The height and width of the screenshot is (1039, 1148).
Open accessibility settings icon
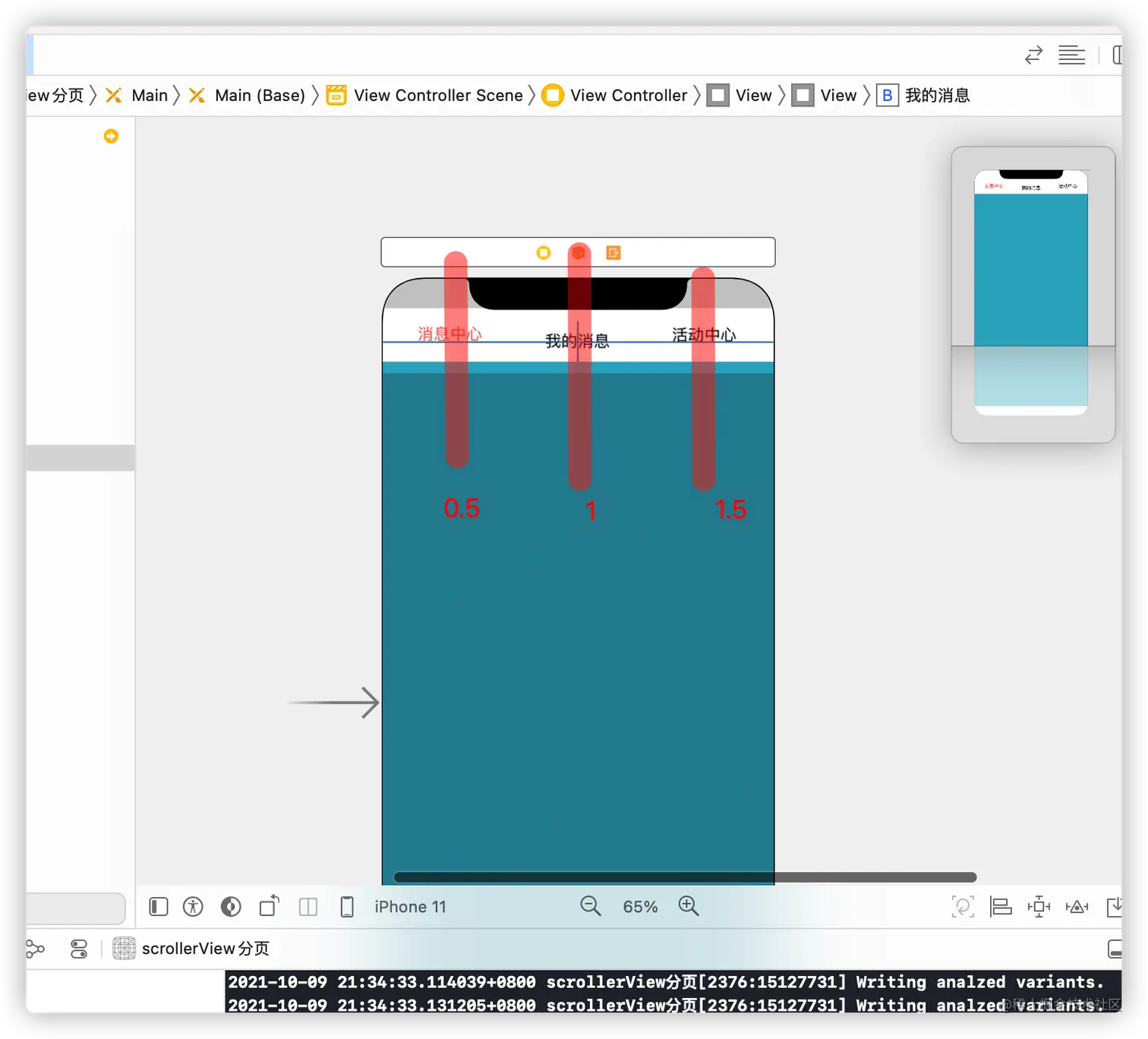(x=193, y=906)
